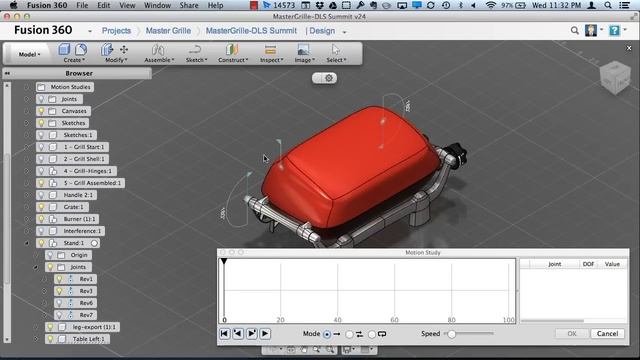Viewport: 640px width, 360px height.
Task: Open the Wi-Fi status menu
Action: (491, 5)
